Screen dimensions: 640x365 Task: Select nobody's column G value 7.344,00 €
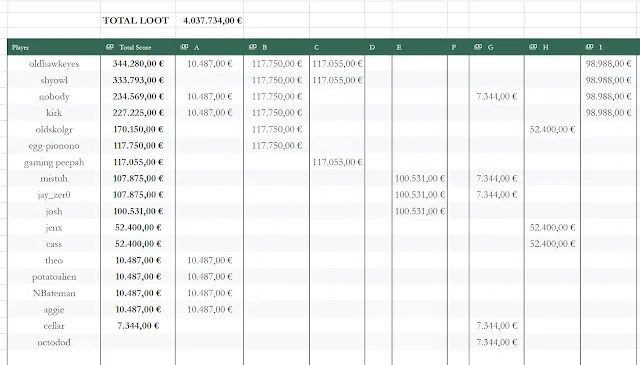click(x=497, y=96)
